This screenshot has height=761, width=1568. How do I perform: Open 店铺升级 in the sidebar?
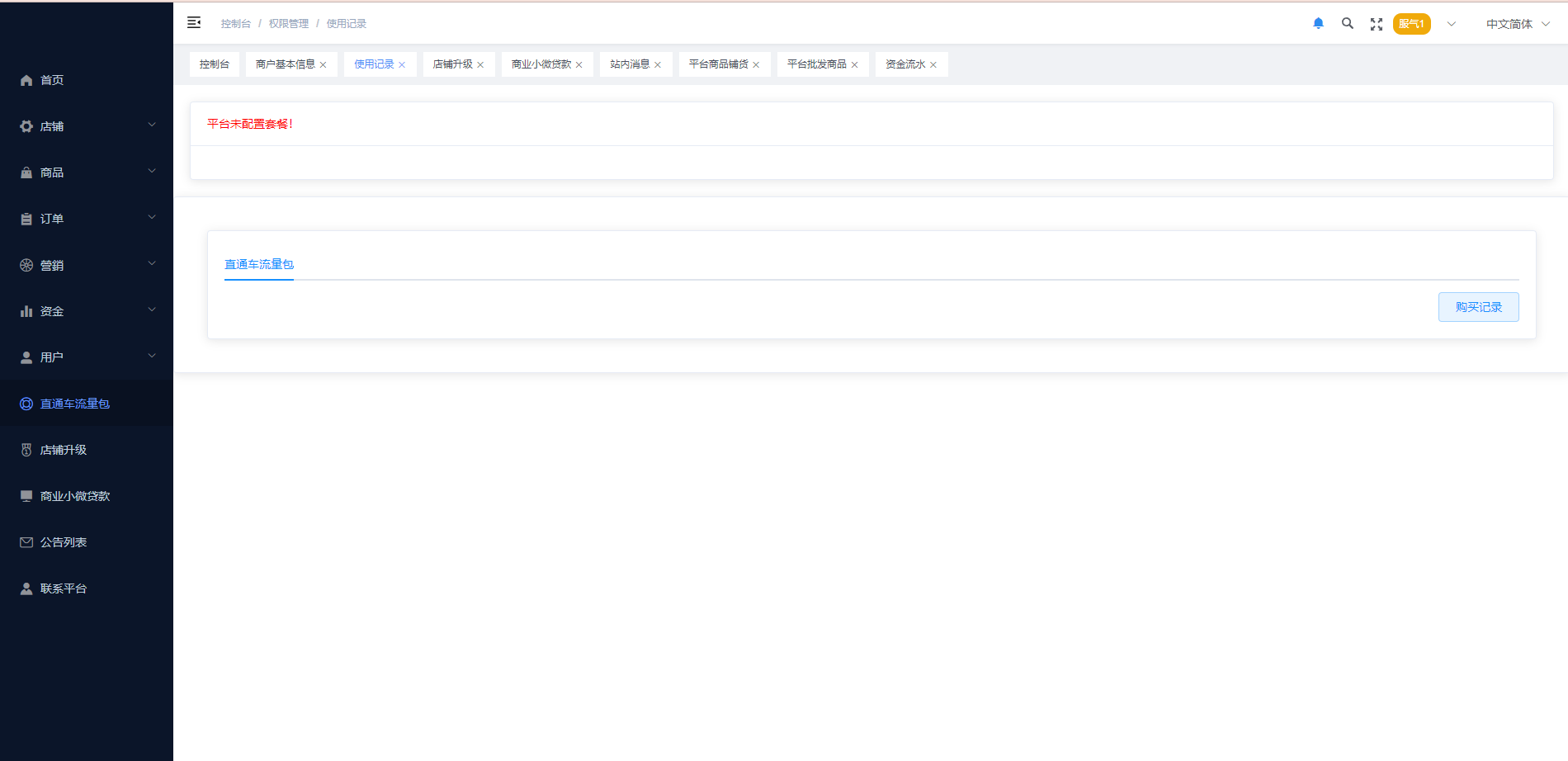click(64, 450)
